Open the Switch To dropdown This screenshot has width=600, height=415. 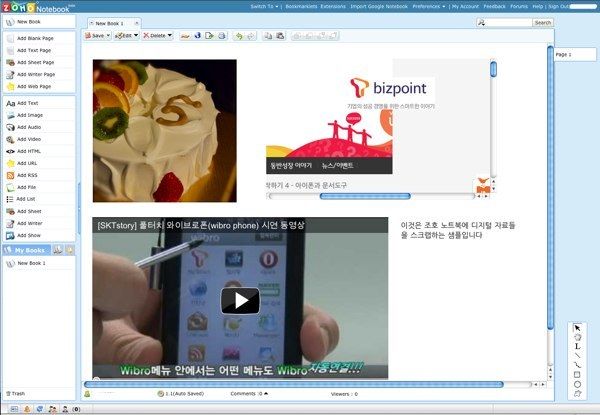(264, 7)
